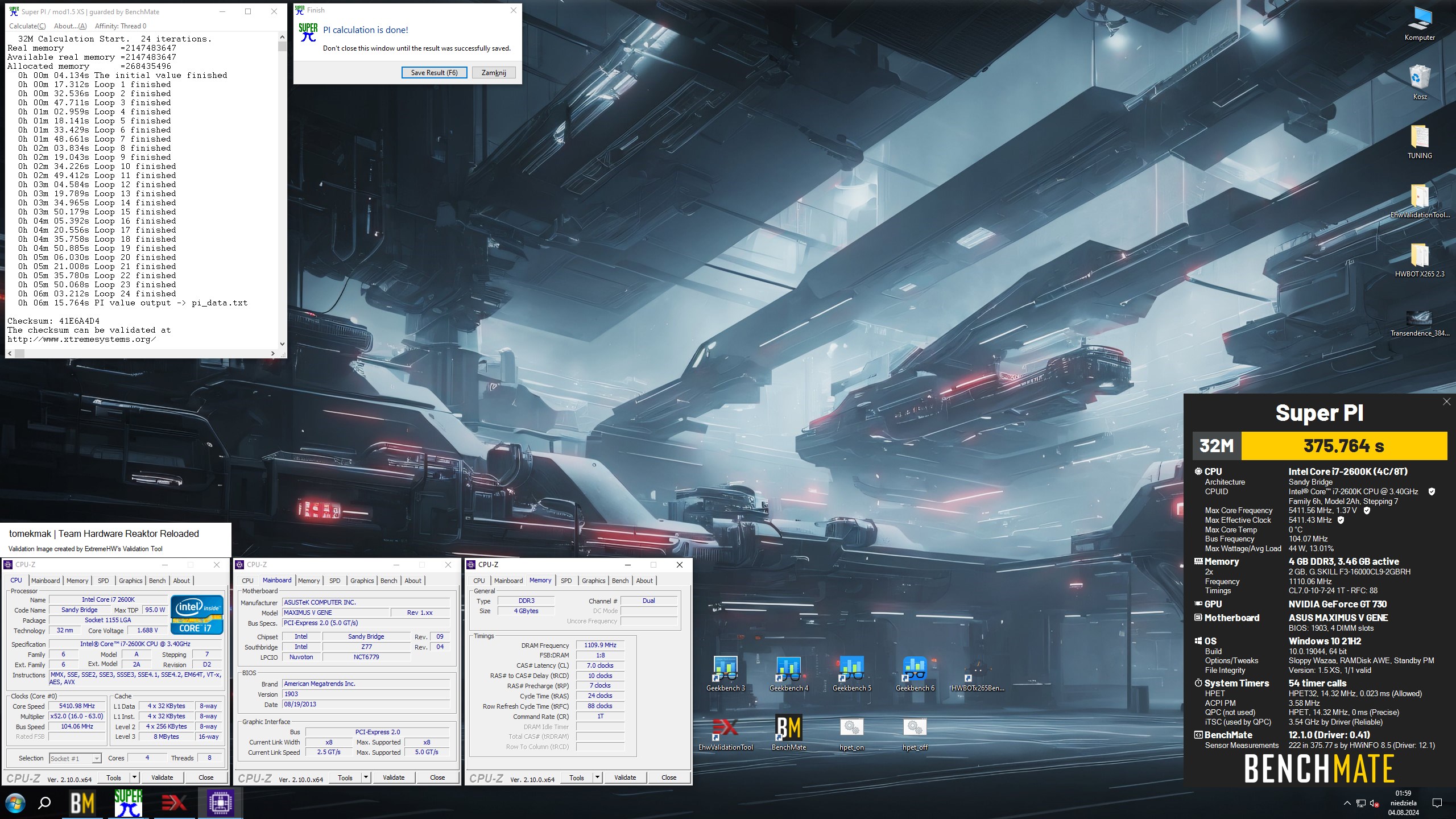The height and width of the screenshot is (819, 1456).
Task: Open the Kosz recycle bin icon
Action: 1420,83
